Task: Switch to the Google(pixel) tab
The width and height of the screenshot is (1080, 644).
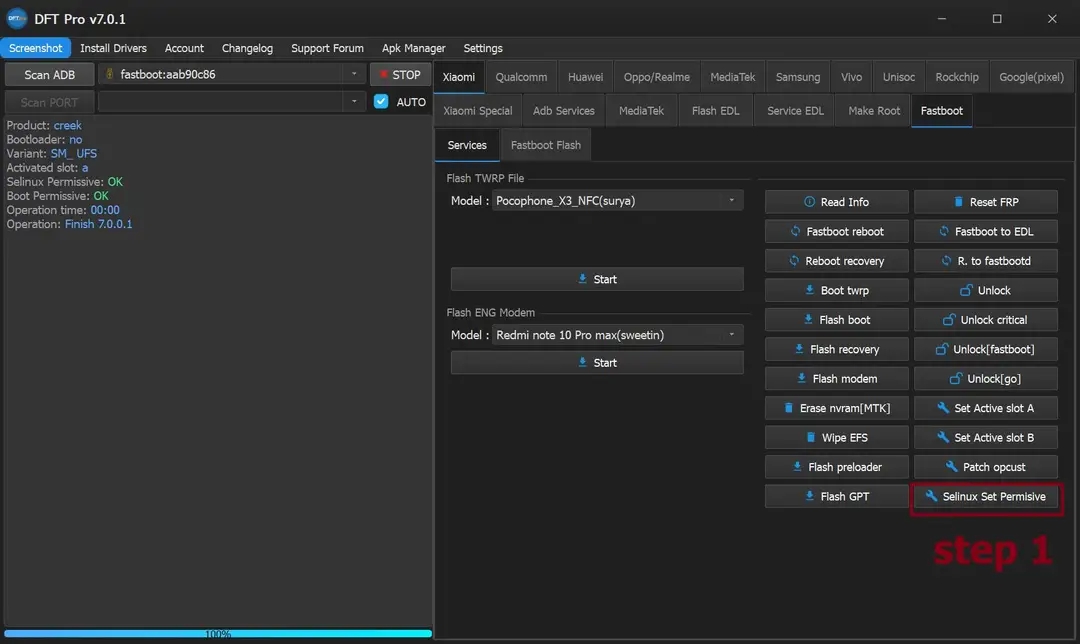Action: 1031,77
